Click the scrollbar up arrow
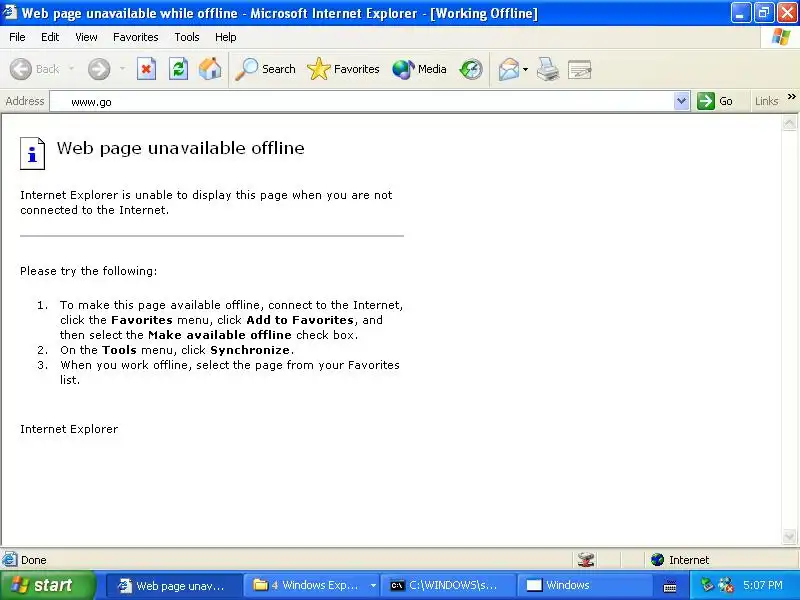This screenshot has height=600, width=800. 789,123
